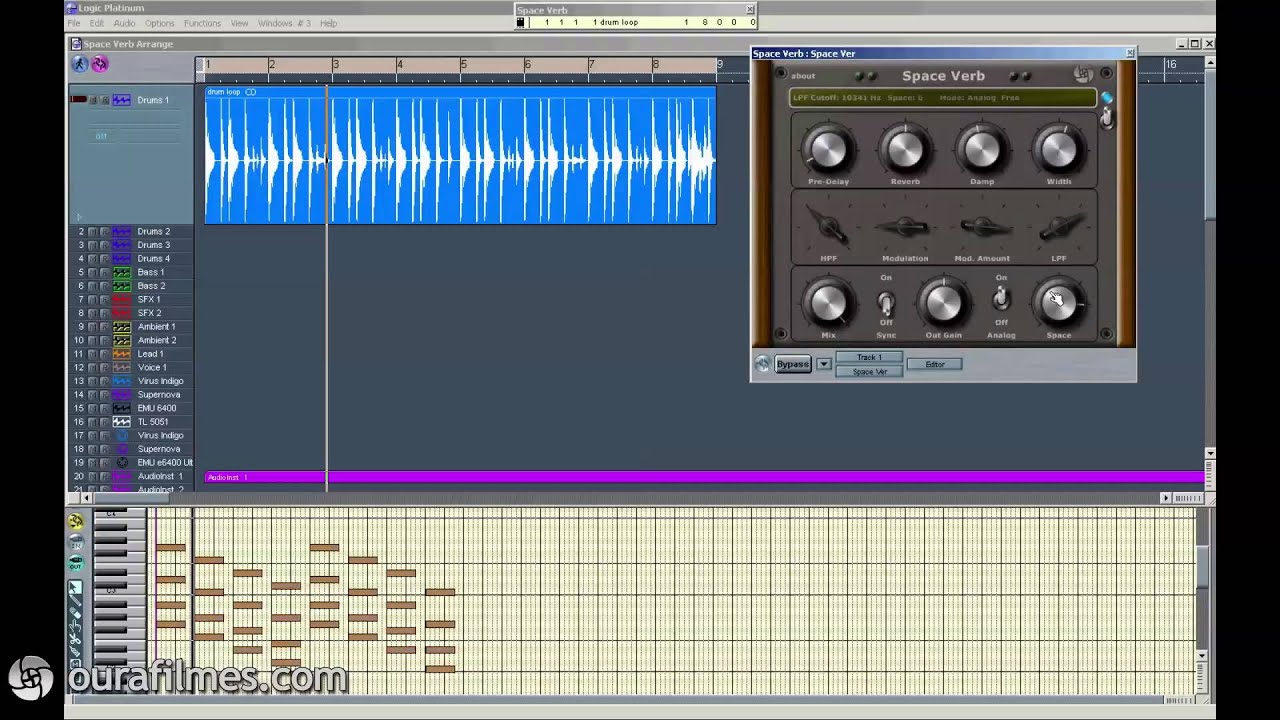Open the Edit menu
Screen dimensions: 1280x720
(96, 23)
